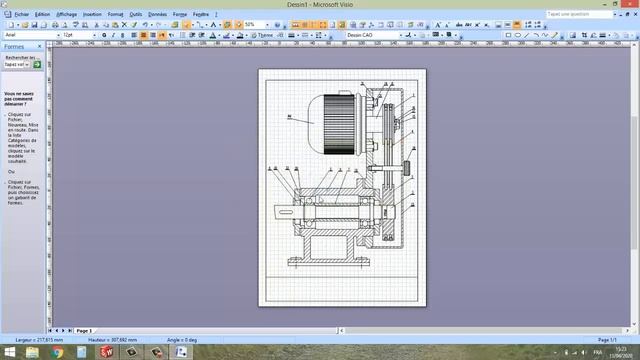Click the font color A icon
Screen dimensions: 640x360
pyautogui.click(x=213, y=36)
